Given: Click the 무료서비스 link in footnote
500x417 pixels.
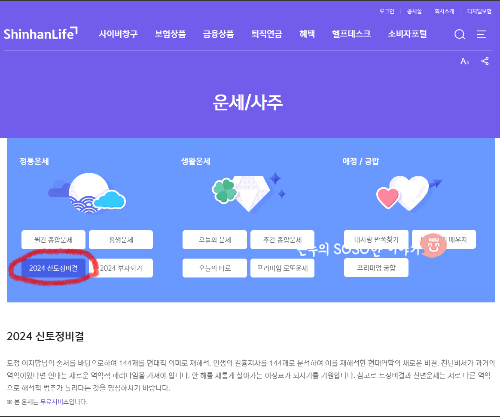Looking at the screenshot, I should [x=54, y=402].
